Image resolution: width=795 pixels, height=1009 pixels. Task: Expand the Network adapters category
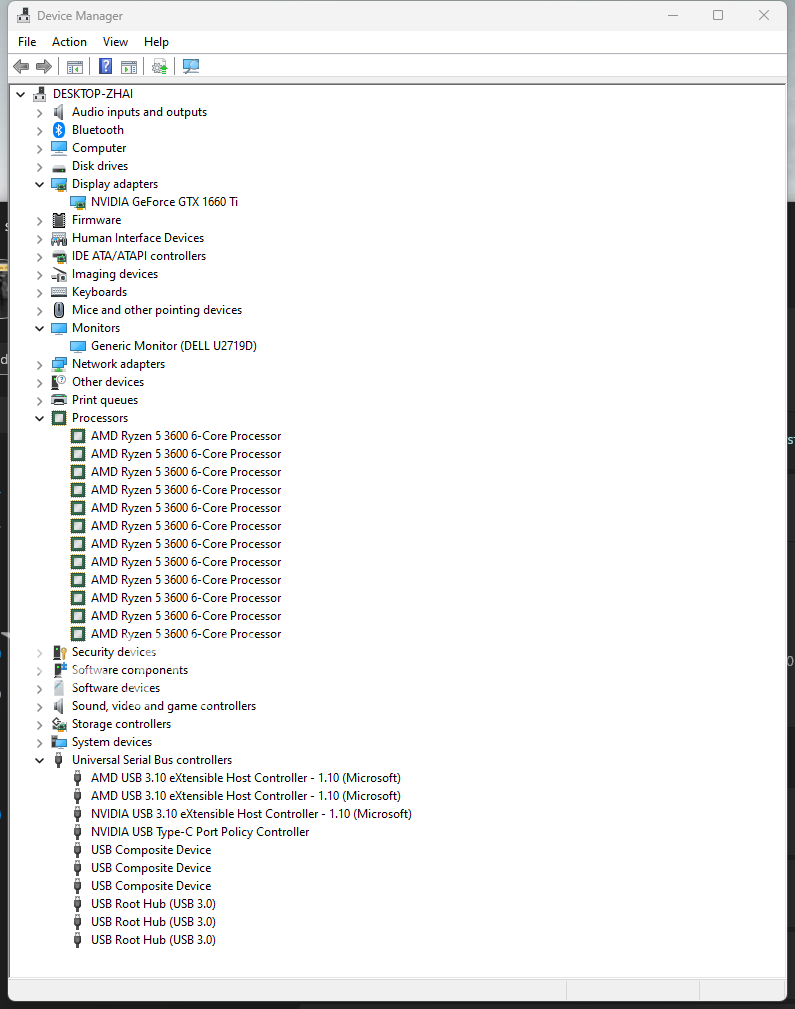(x=40, y=364)
